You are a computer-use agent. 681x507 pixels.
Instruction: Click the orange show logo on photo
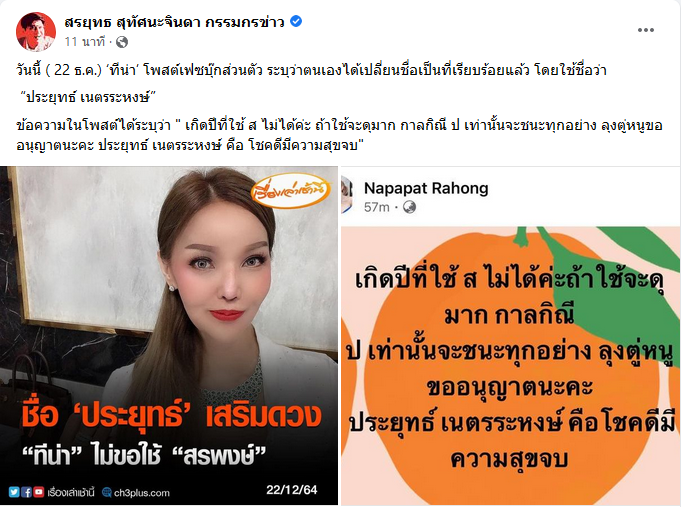290,190
